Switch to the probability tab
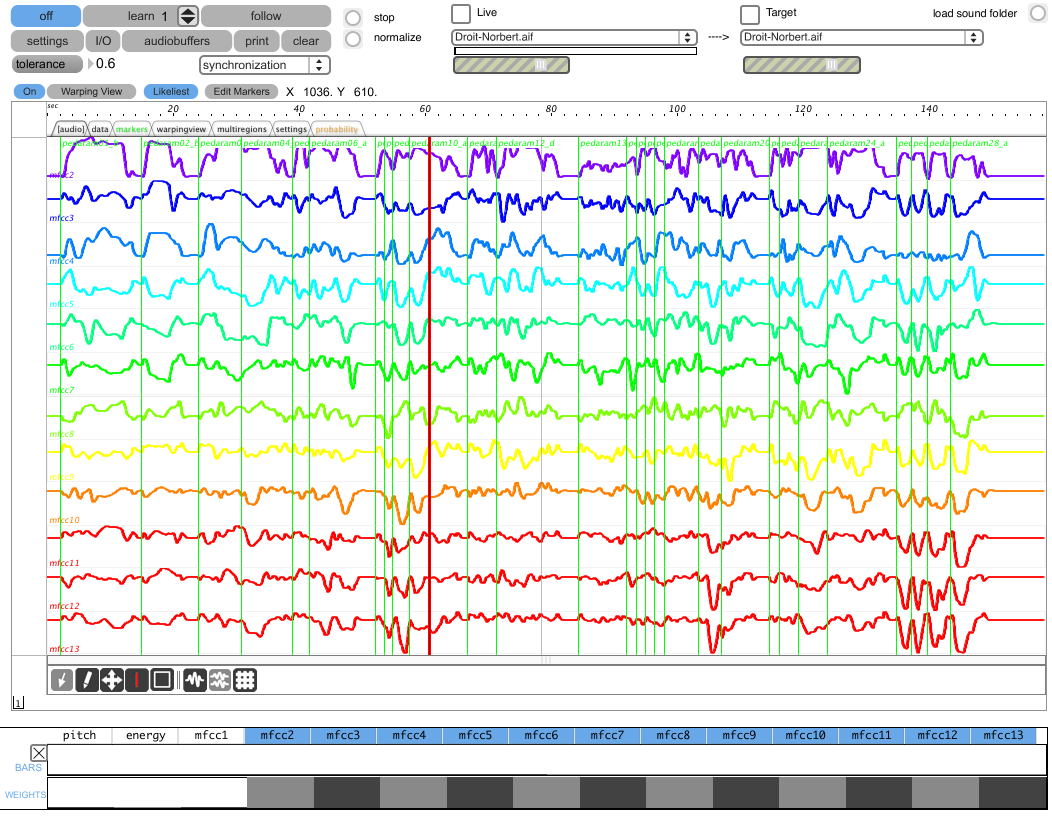Image resolution: width=1052 pixels, height=816 pixels. click(337, 129)
